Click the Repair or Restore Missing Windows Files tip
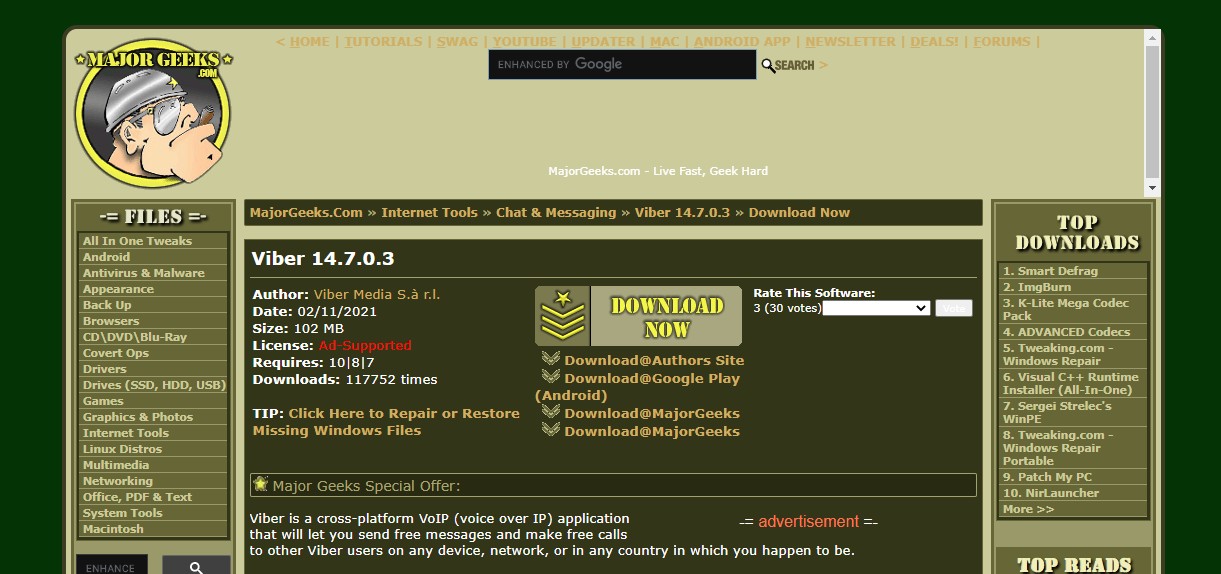 point(386,422)
